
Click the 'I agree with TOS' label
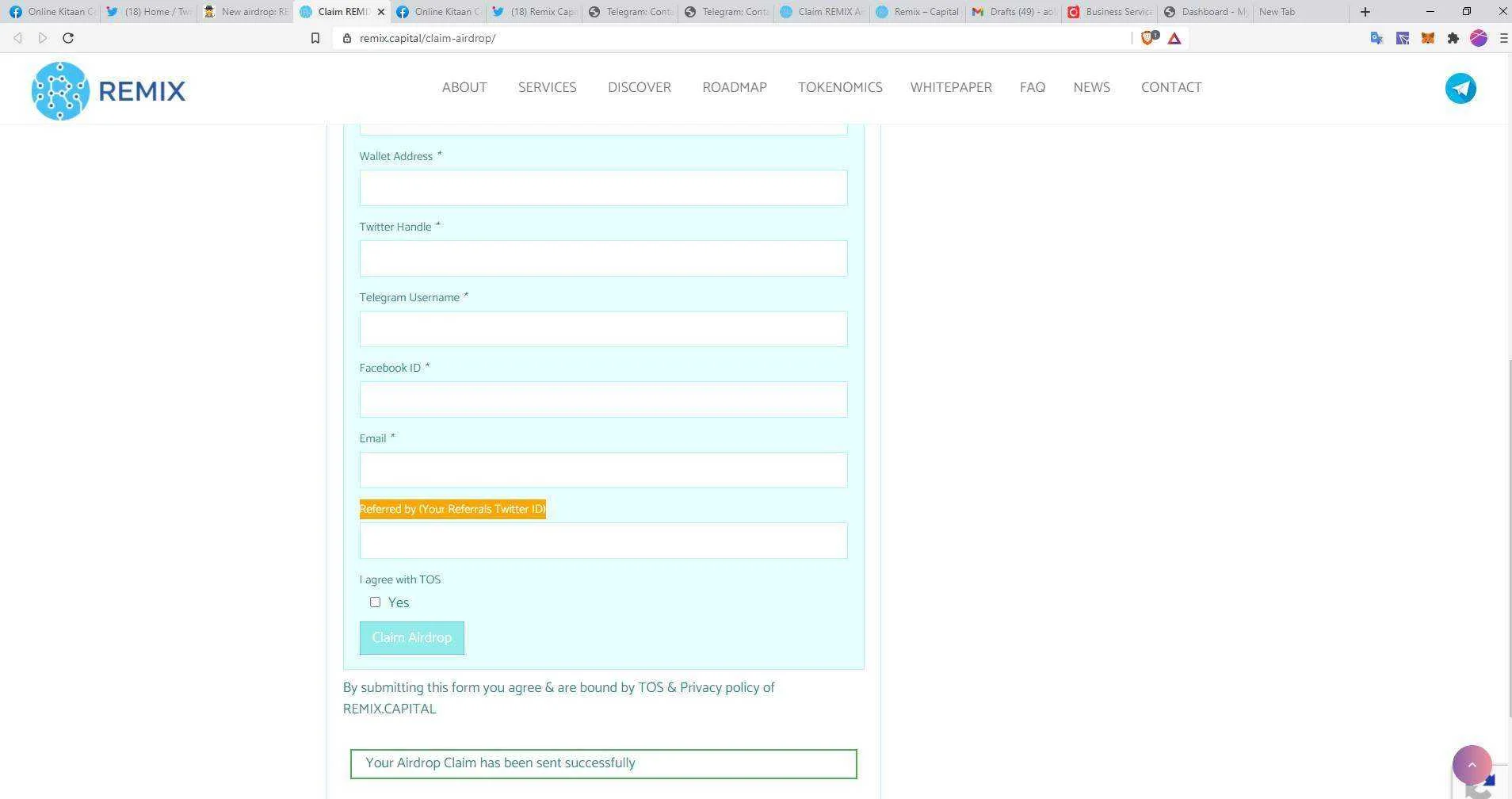pyautogui.click(x=400, y=579)
